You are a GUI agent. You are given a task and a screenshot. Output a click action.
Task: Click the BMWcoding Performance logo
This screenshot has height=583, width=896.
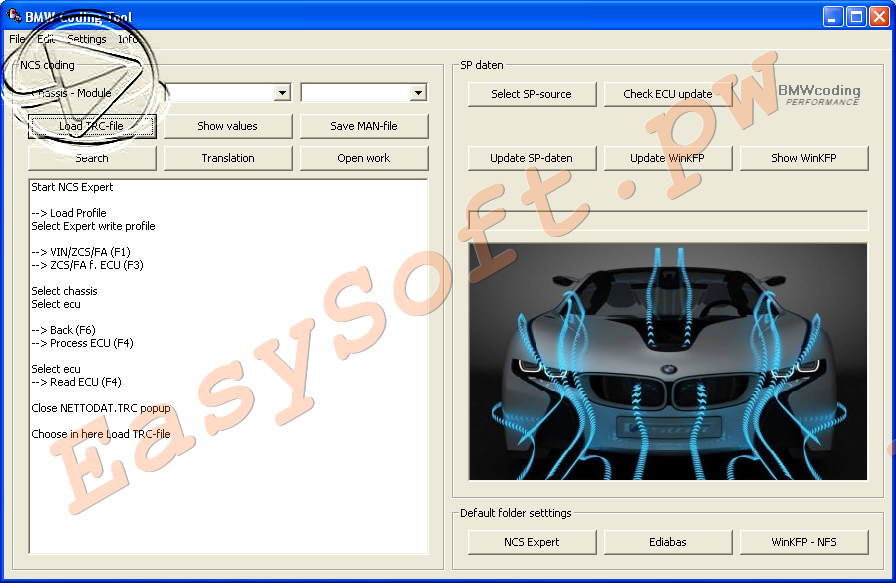tap(819, 94)
